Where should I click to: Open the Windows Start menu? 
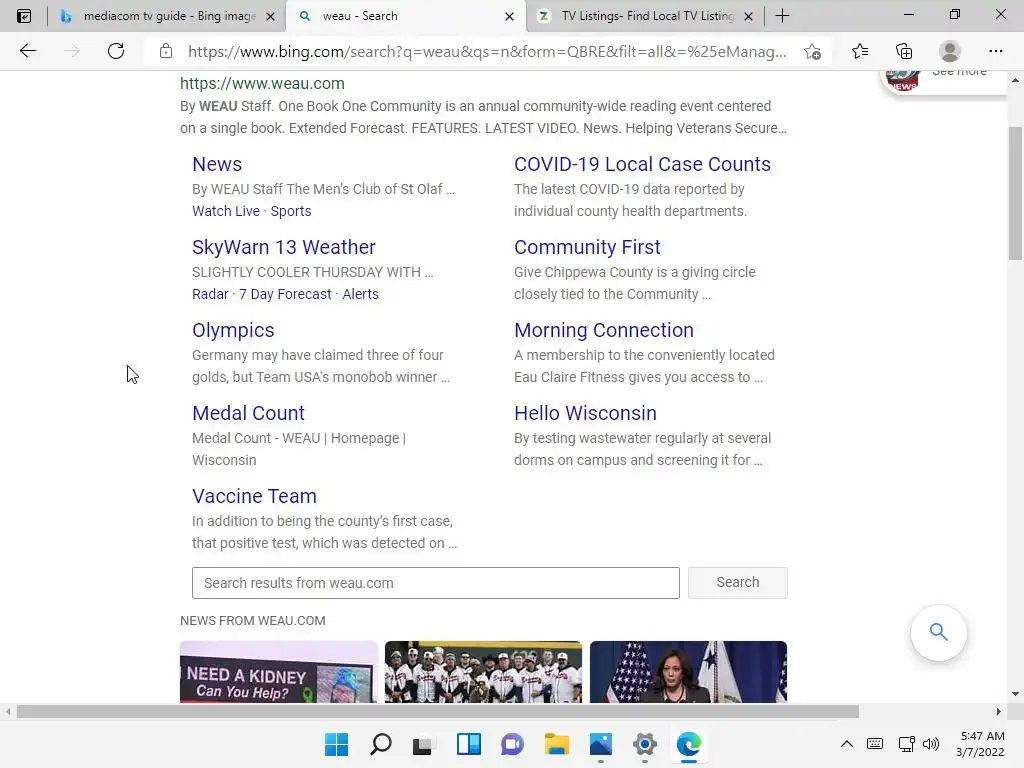337,744
